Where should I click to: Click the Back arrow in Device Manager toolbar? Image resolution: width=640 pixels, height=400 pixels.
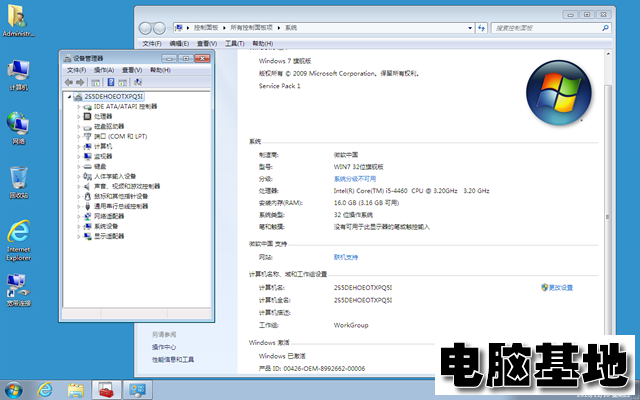point(69,82)
